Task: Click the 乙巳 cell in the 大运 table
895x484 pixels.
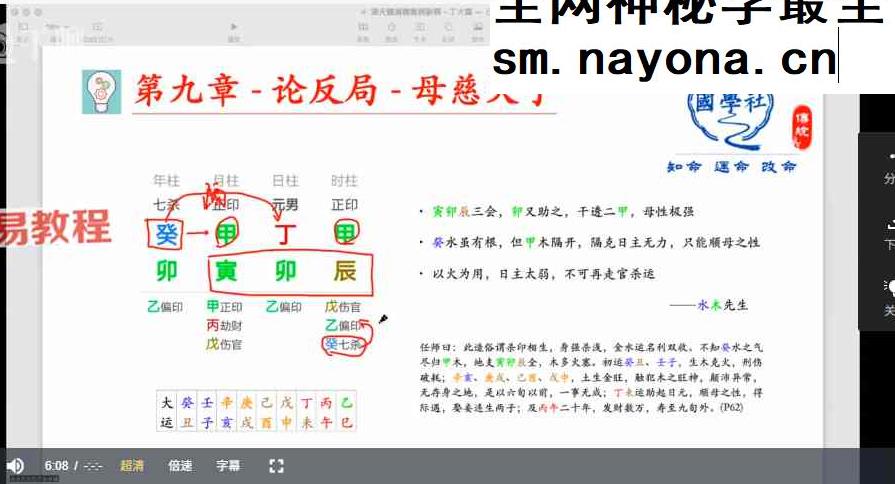Action: click(x=346, y=412)
